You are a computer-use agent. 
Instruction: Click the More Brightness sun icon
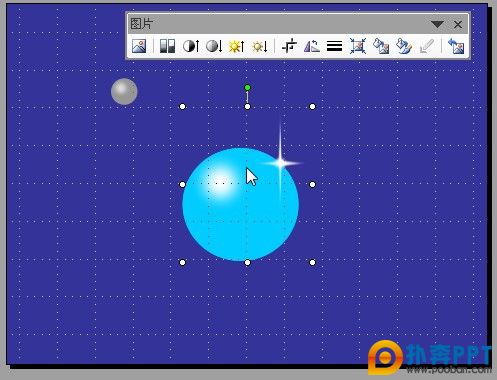(x=236, y=46)
